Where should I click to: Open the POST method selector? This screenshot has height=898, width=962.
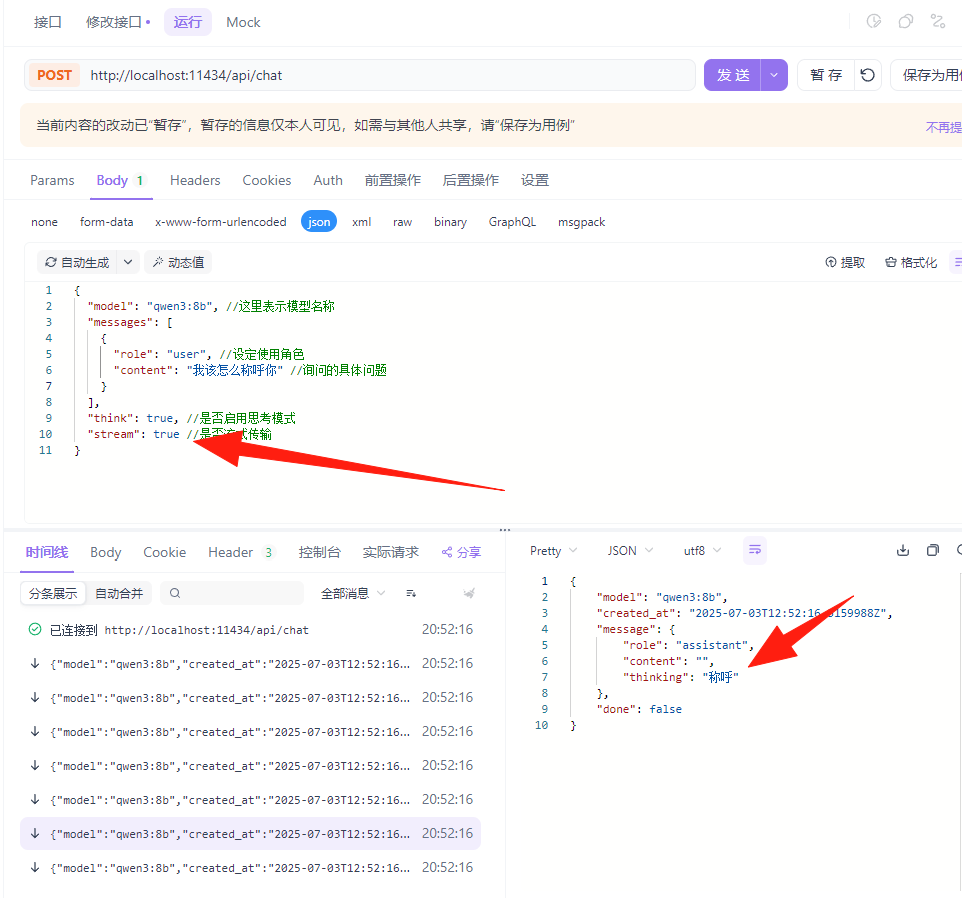pyautogui.click(x=54, y=75)
